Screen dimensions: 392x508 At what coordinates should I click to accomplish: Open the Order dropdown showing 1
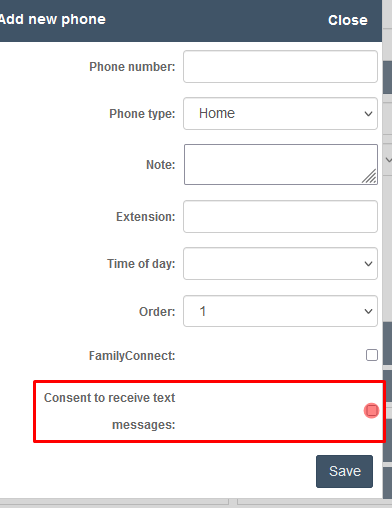tap(280, 311)
